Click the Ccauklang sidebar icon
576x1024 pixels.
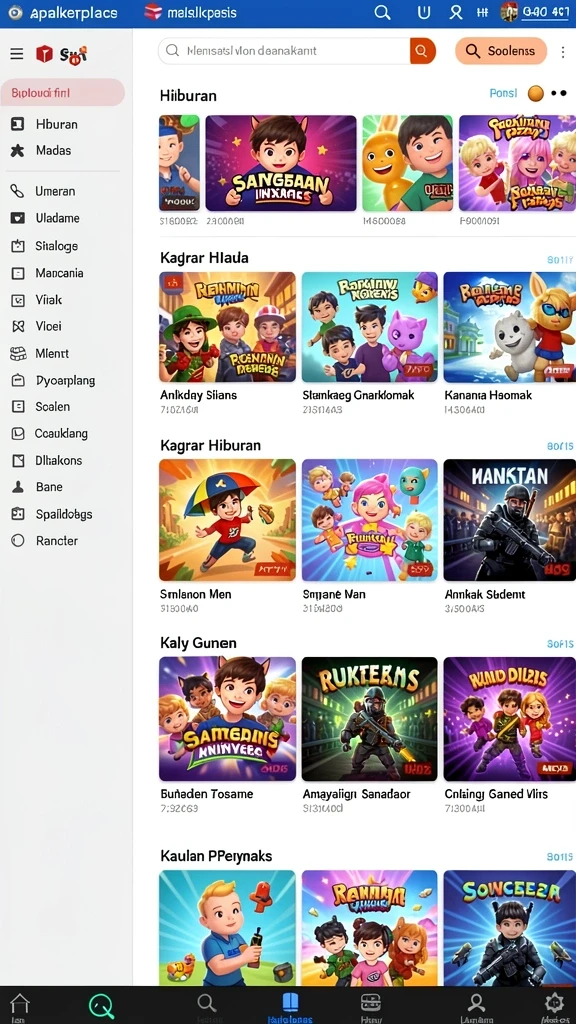click(x=18, y=433)
